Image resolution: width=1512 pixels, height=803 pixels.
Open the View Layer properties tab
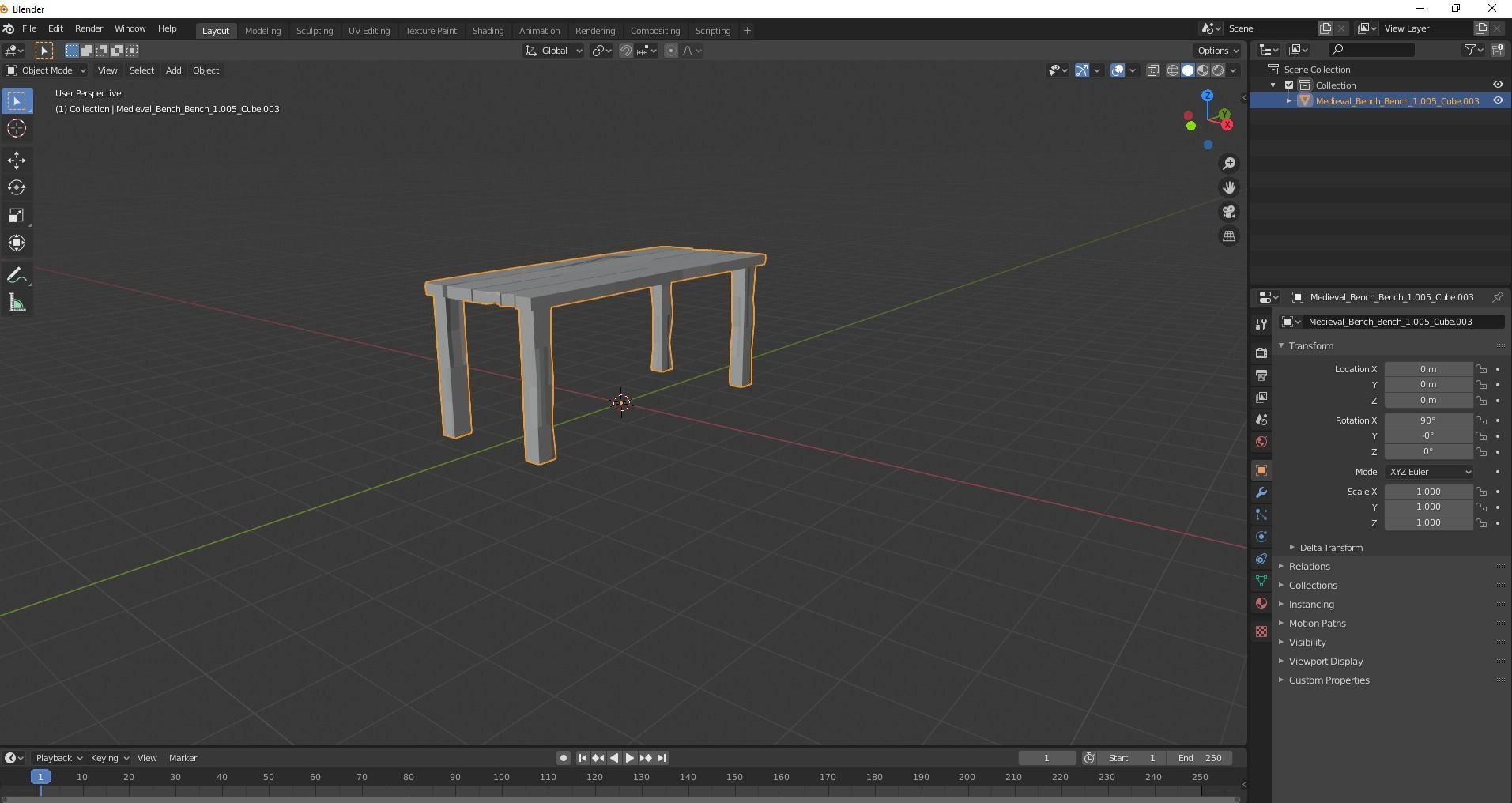(1261, 398)
